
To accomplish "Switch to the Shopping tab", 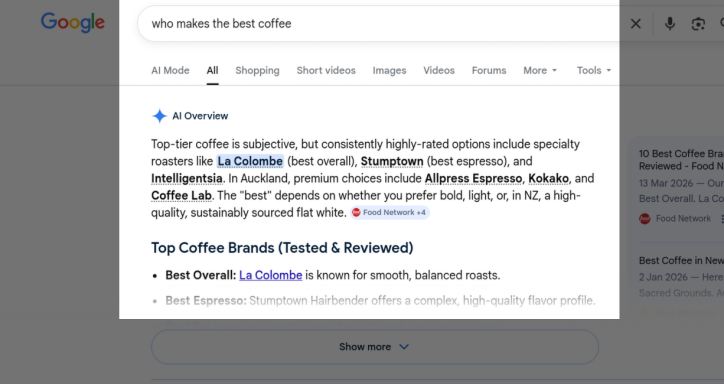I will [257, 71].
